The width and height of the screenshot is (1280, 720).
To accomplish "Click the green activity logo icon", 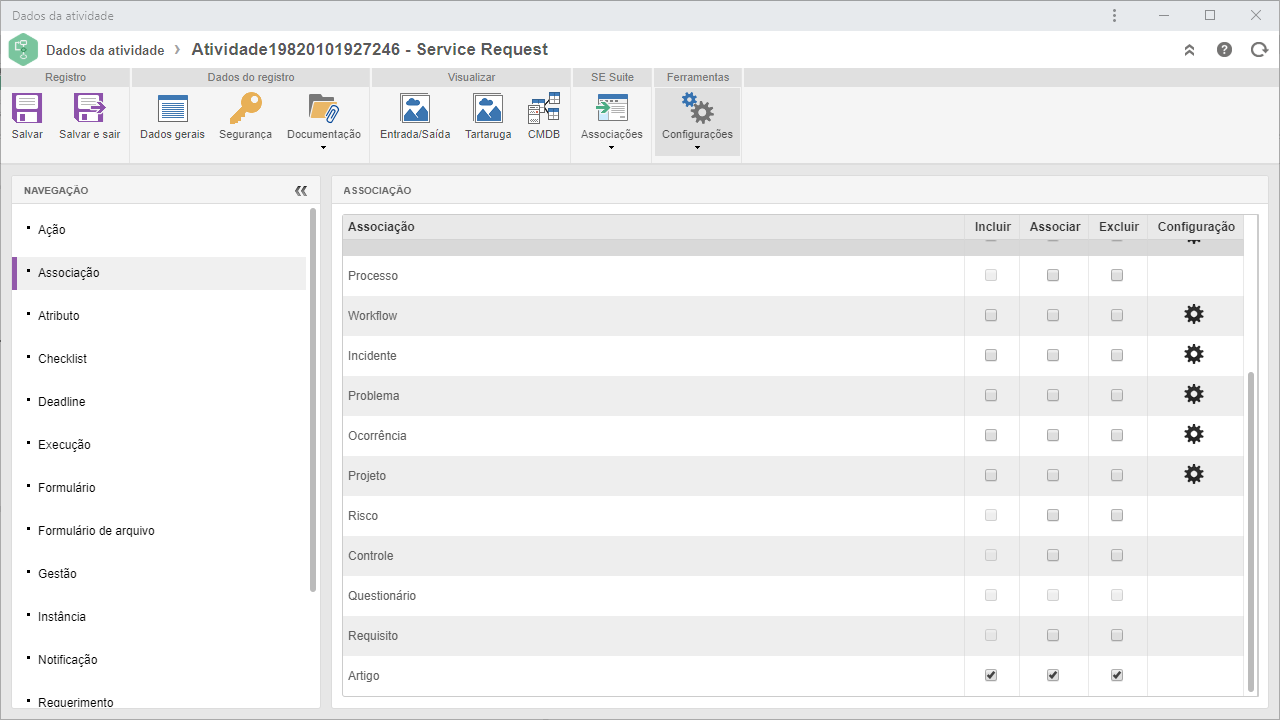I will tap(23, 50).
